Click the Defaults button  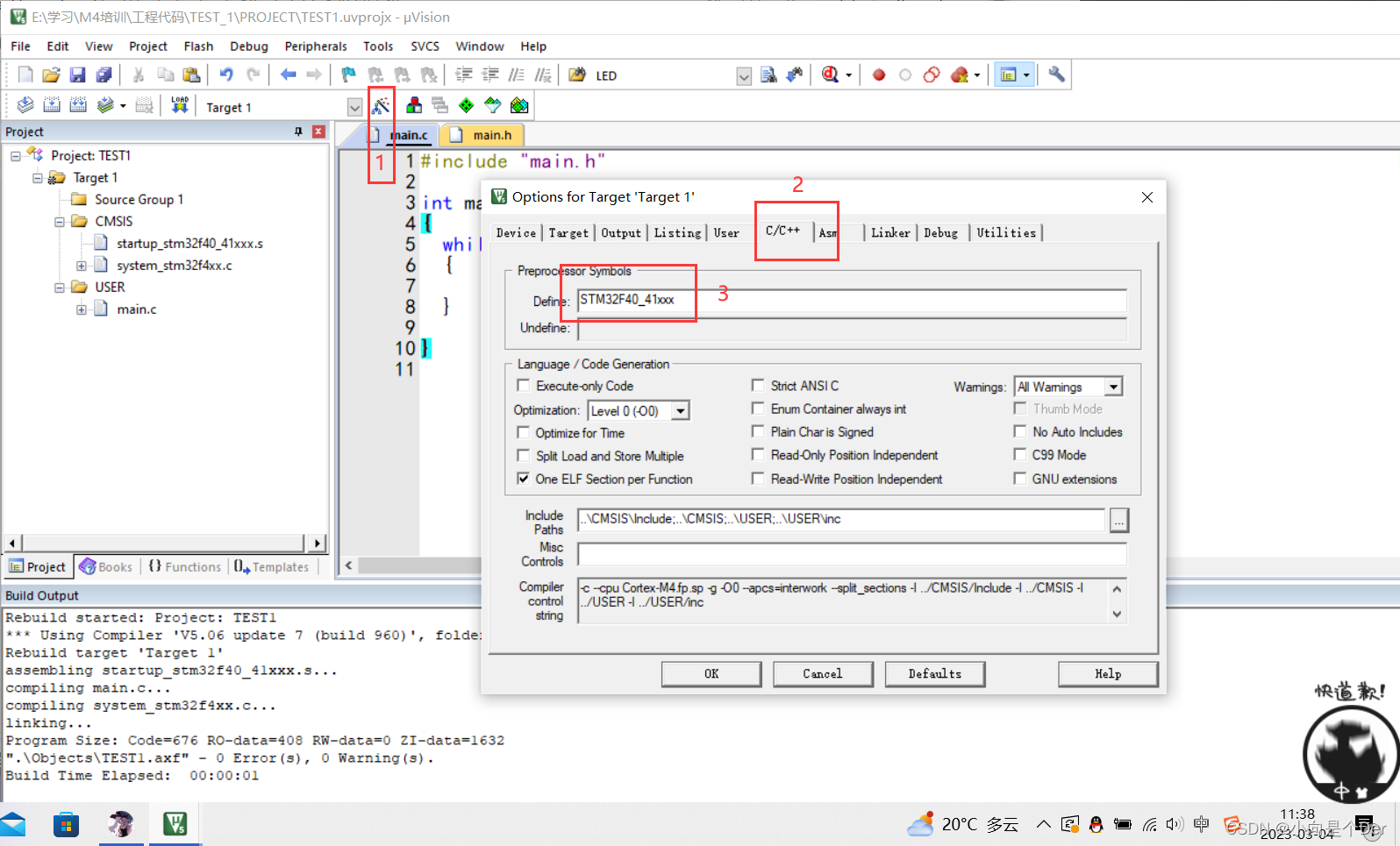(935, 673)
